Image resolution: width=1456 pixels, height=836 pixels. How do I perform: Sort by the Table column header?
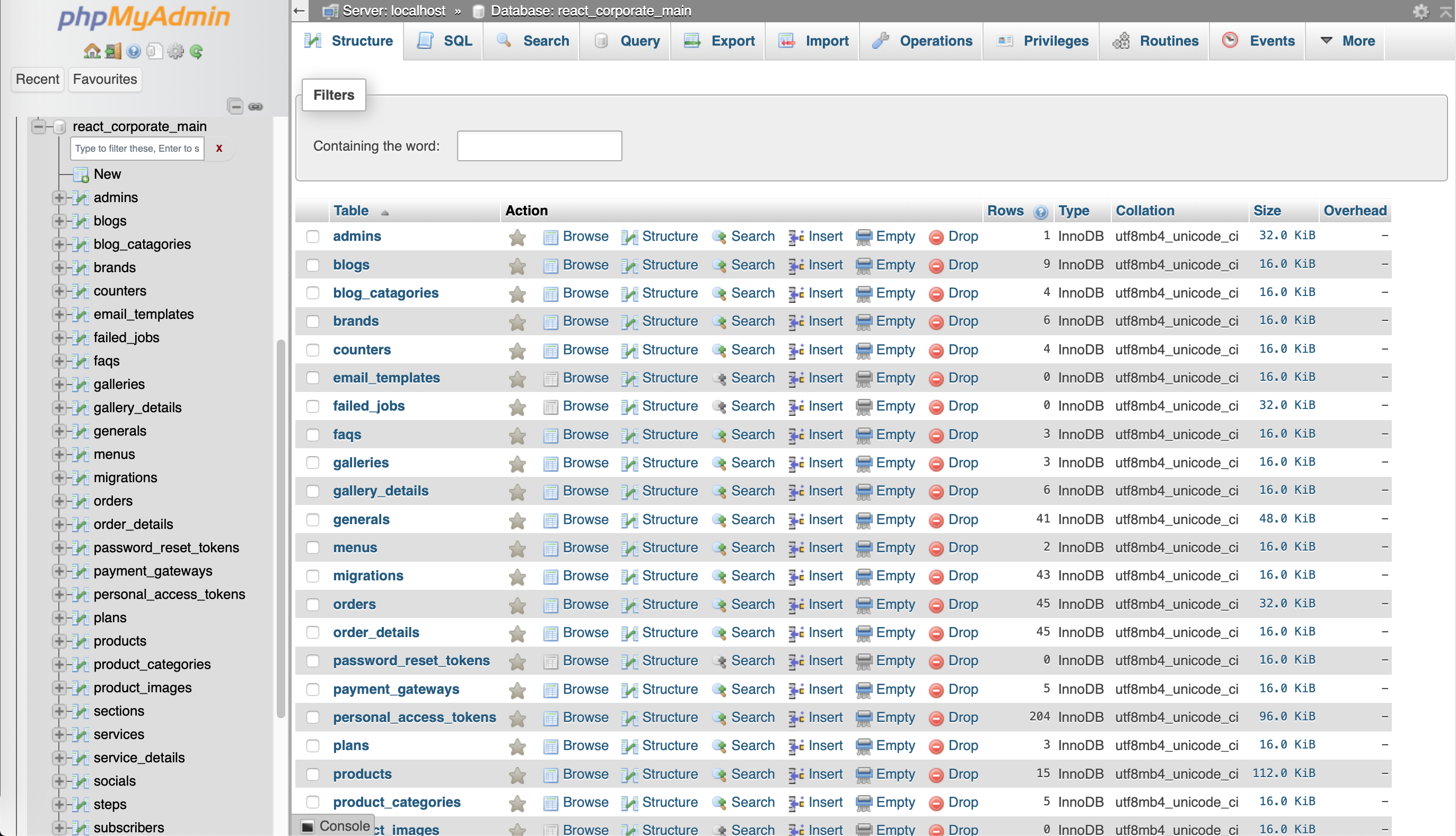pyautogui.click(x=350, y=211)
